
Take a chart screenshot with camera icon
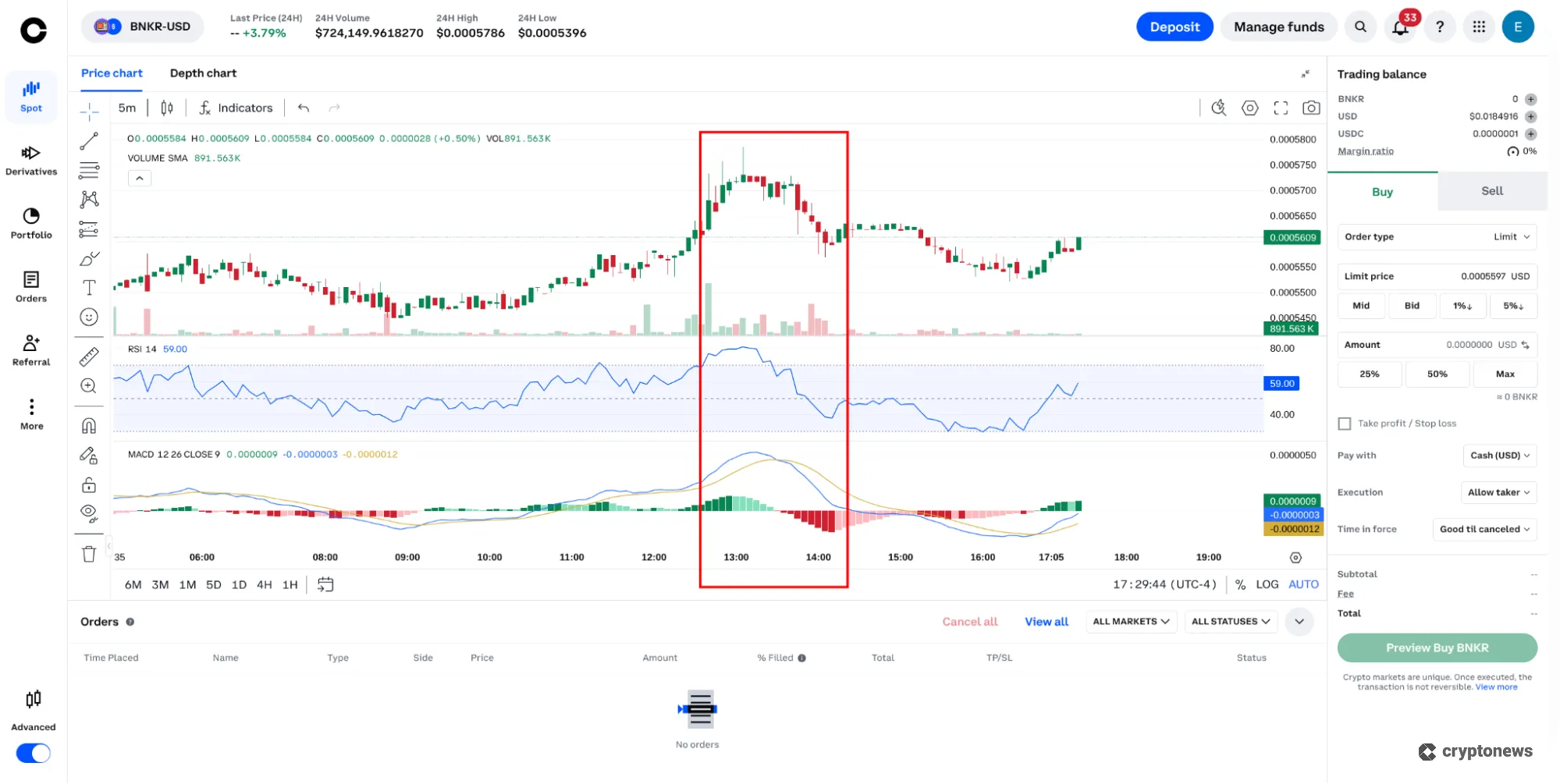click(1311, 108)
